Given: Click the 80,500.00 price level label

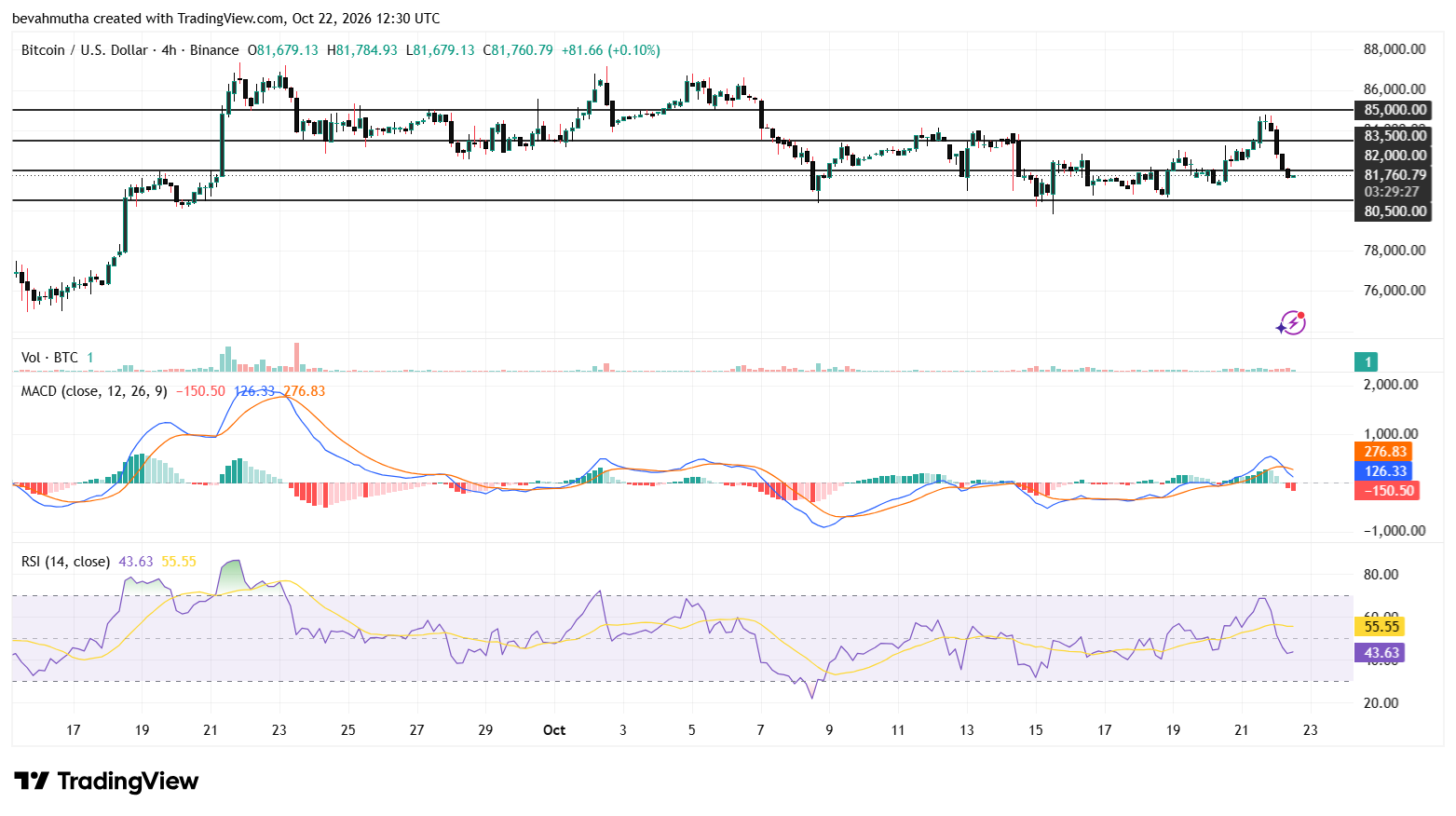Looking at the screenshot, I should 1394,211.
